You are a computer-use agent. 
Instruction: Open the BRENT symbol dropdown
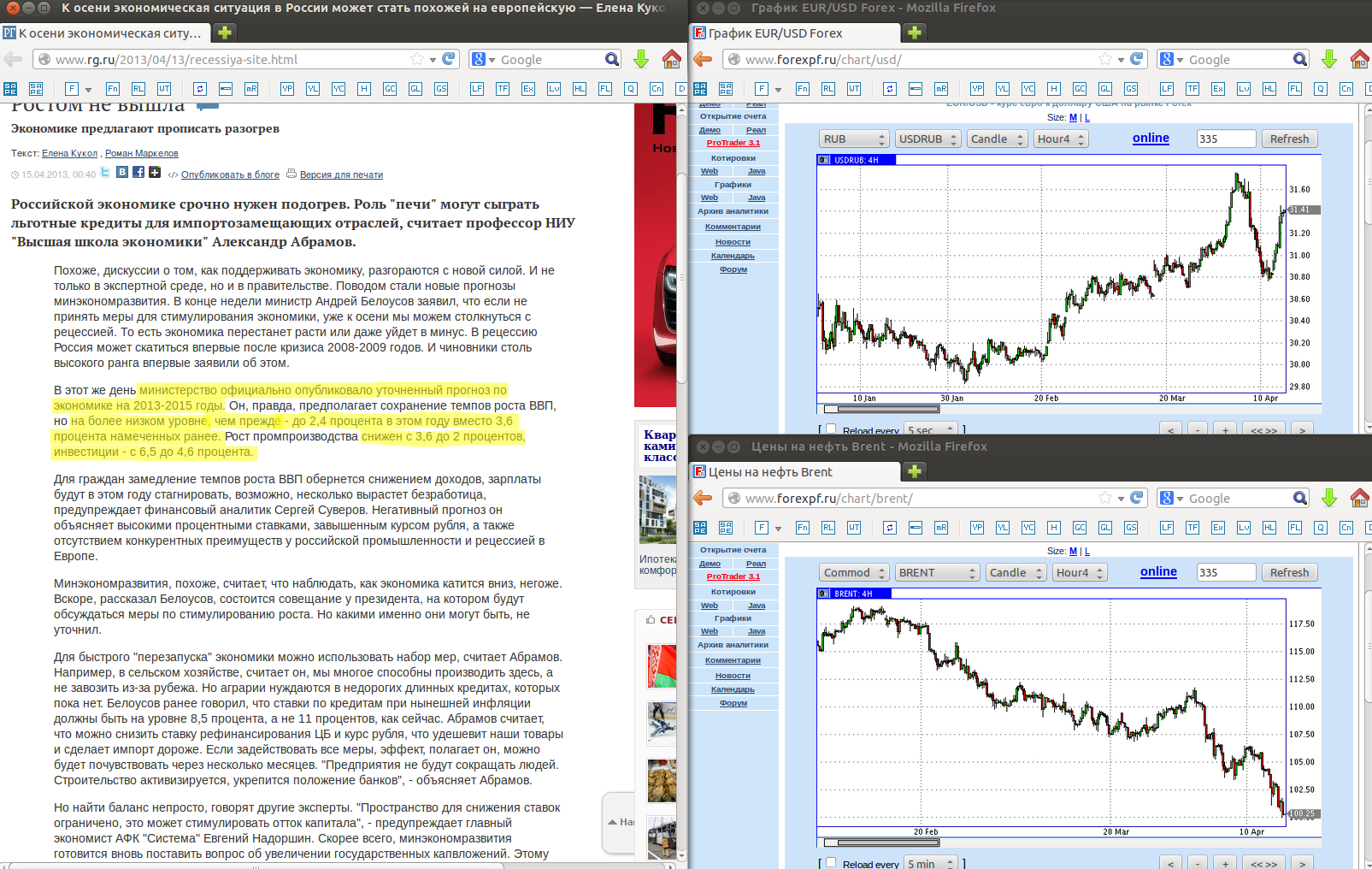tap(937, 572)
